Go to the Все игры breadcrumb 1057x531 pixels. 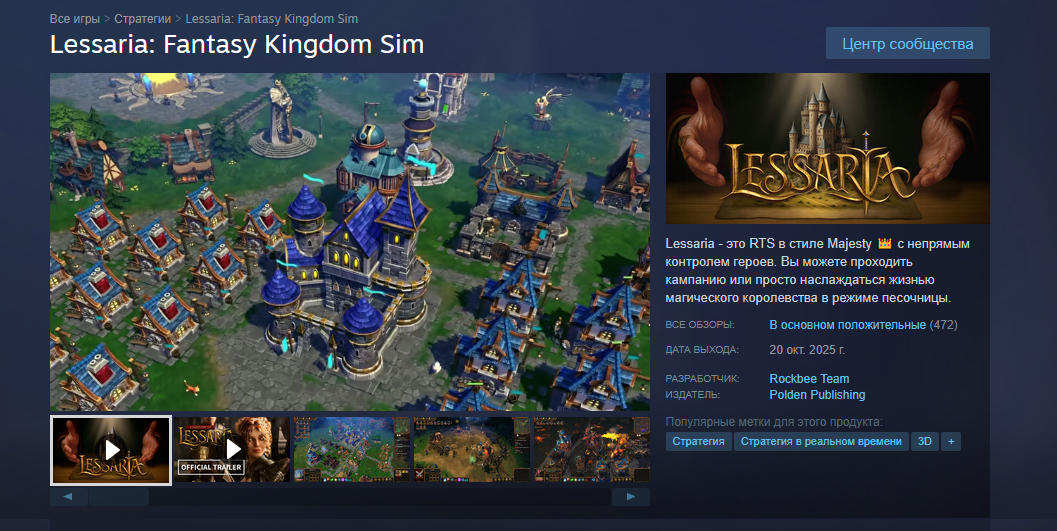tap(75, 19)
